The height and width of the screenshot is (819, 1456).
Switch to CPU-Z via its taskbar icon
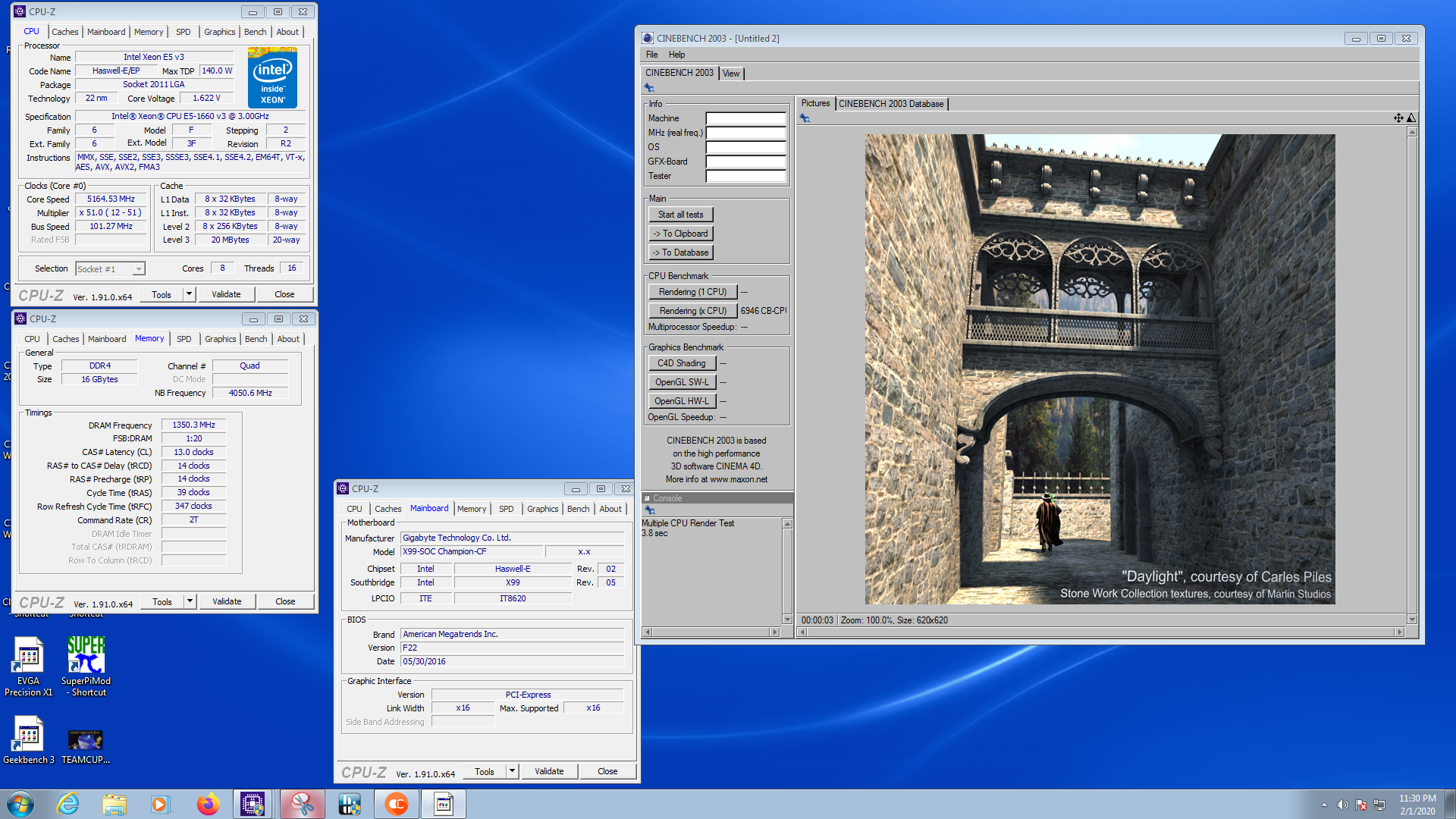(x=253, y=804)
